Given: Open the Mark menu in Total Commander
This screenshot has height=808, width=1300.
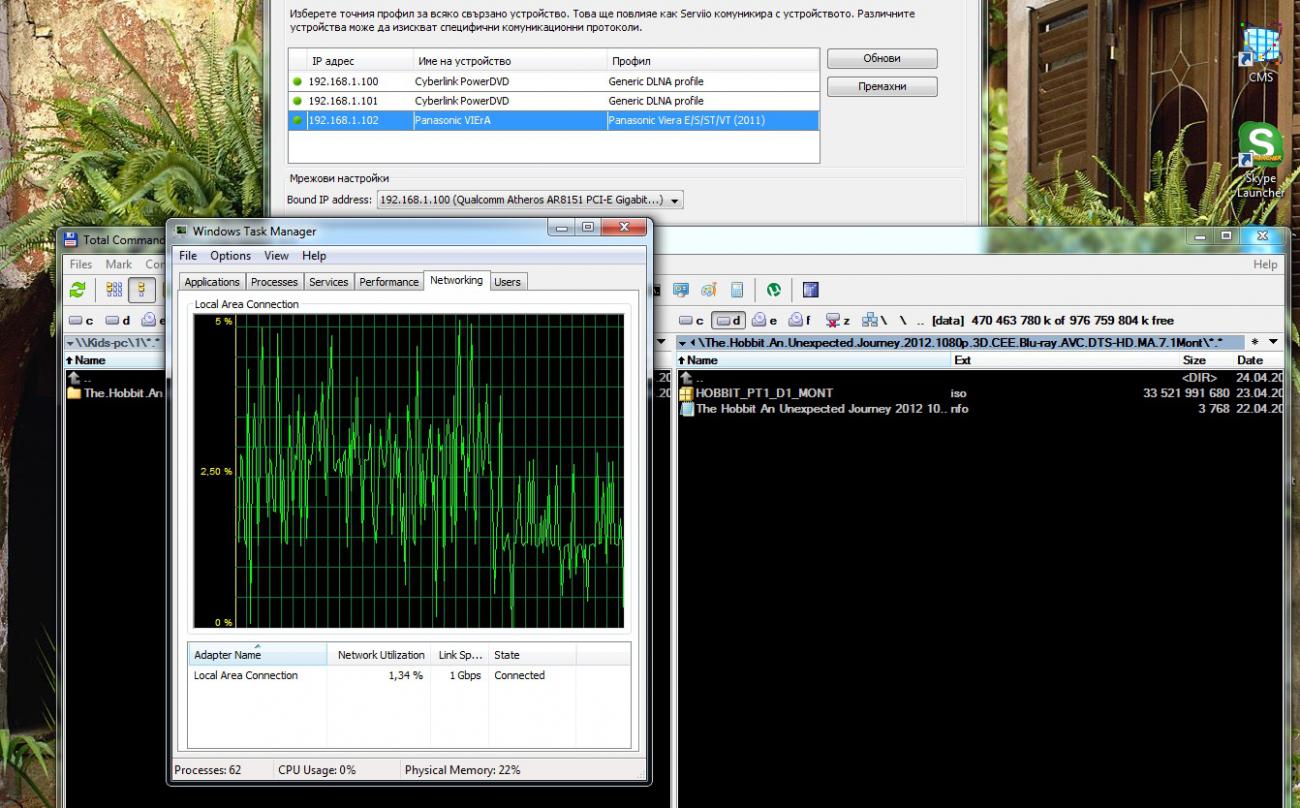Looking at the screenshot, I should [119, 264].
